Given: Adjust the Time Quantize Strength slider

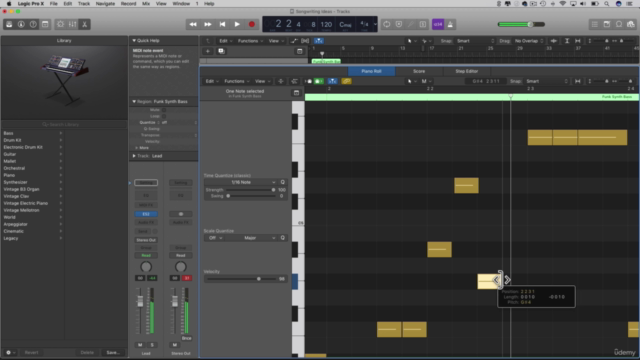Looking at the screenshot, I should (x=250, y=190).
